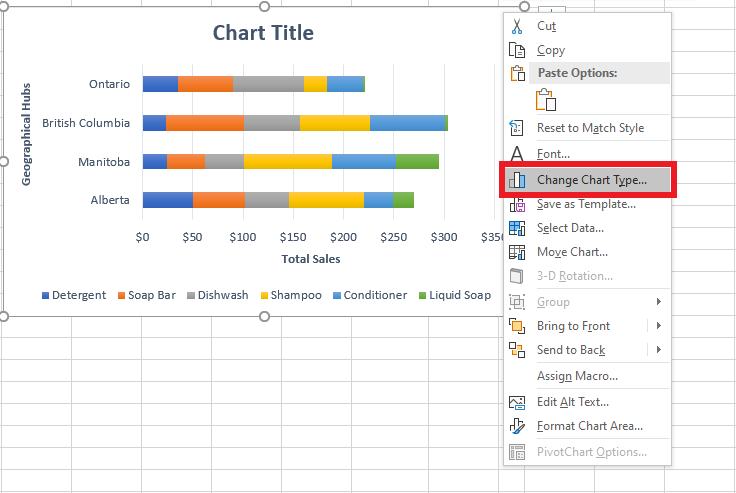Expand the Bring to Front submenu arrow

tap(659, 325)
